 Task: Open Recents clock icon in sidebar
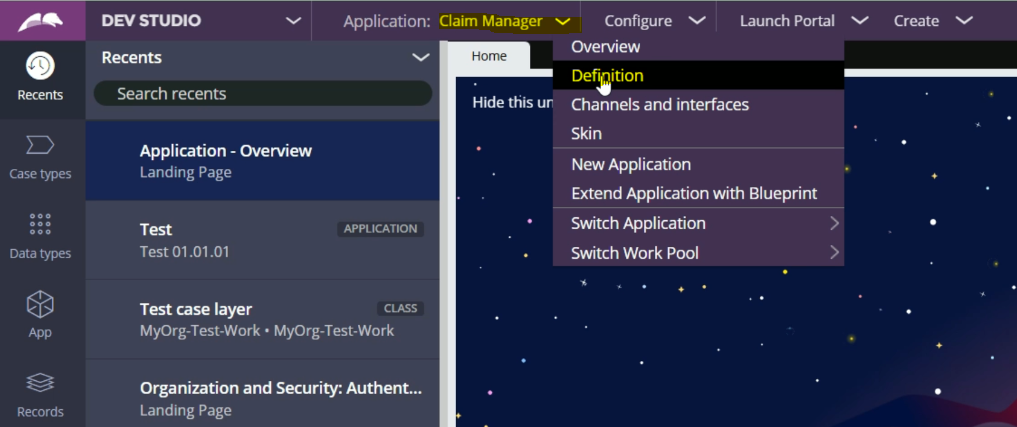point(40,66)
